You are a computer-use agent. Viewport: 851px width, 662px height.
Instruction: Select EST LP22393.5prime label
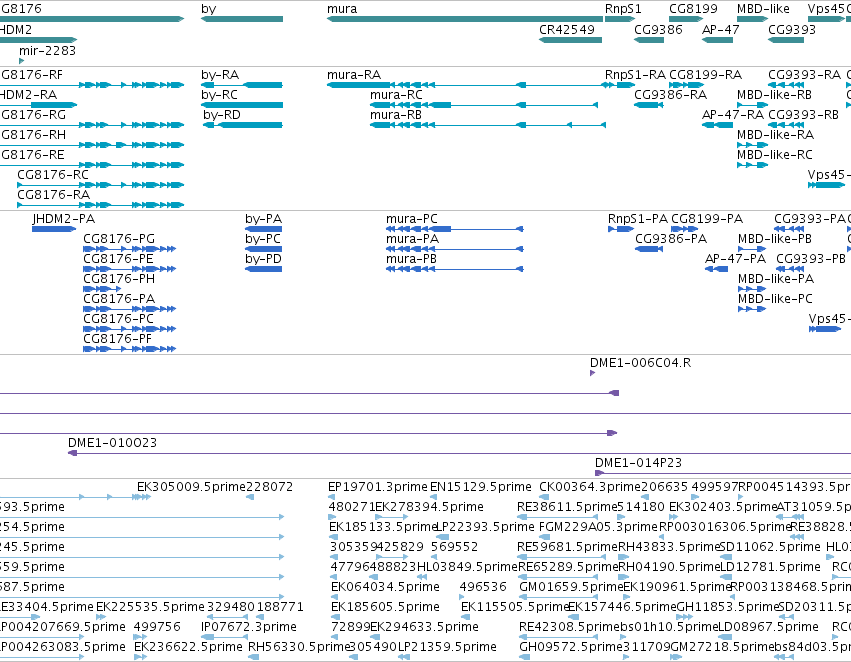pos(485,527)
